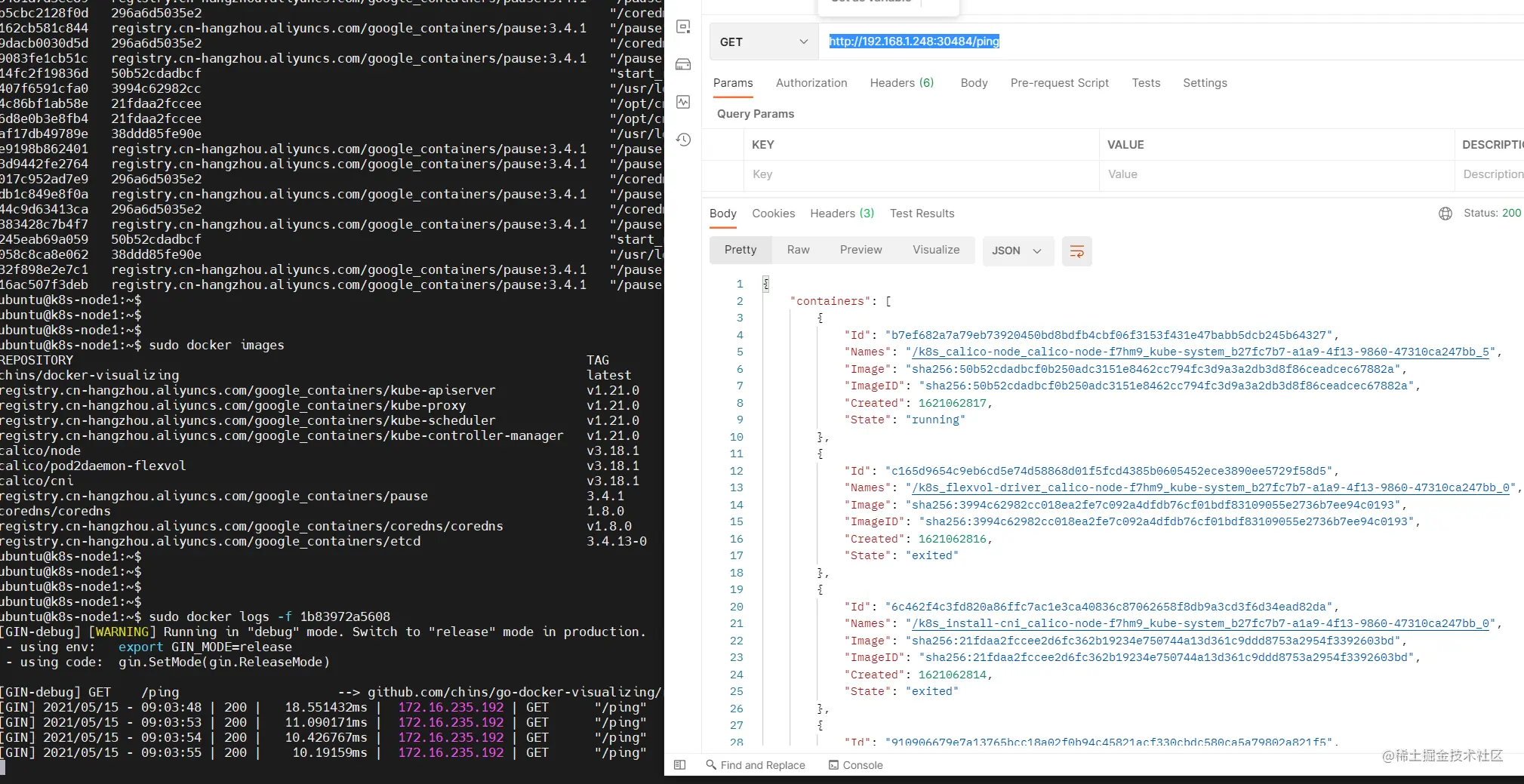This screenshot has height=784, width=1524.
Task: Switch to the request Headers (6) tab
Action: coord(902,83)
